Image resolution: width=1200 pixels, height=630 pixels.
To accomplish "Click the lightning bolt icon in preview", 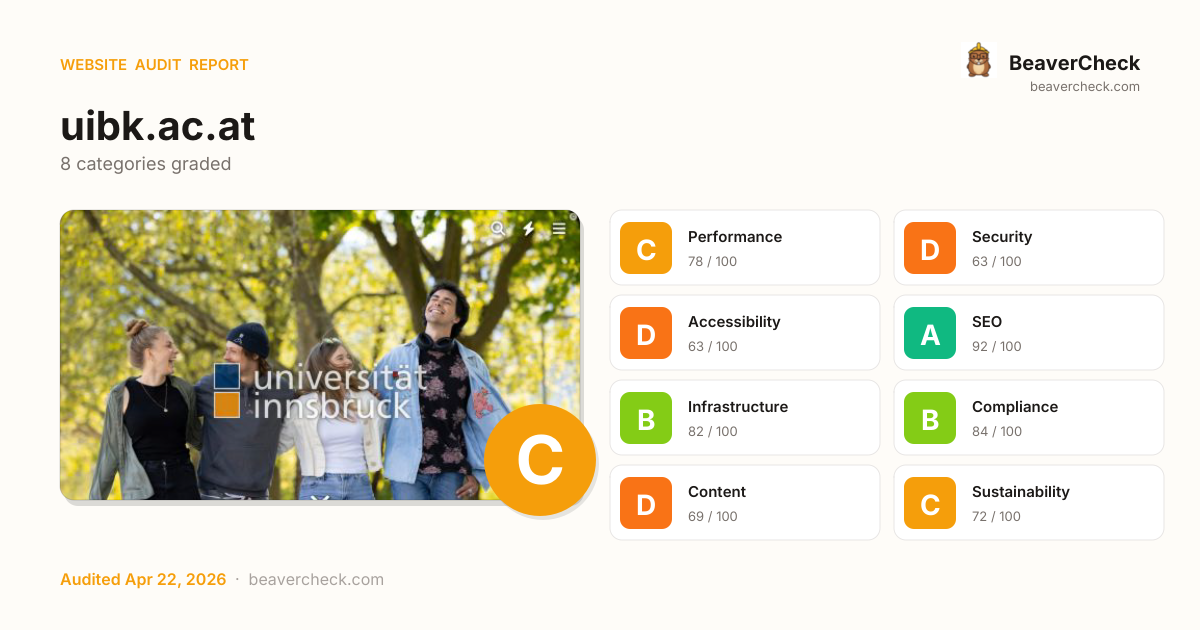I will pos(529,229).
